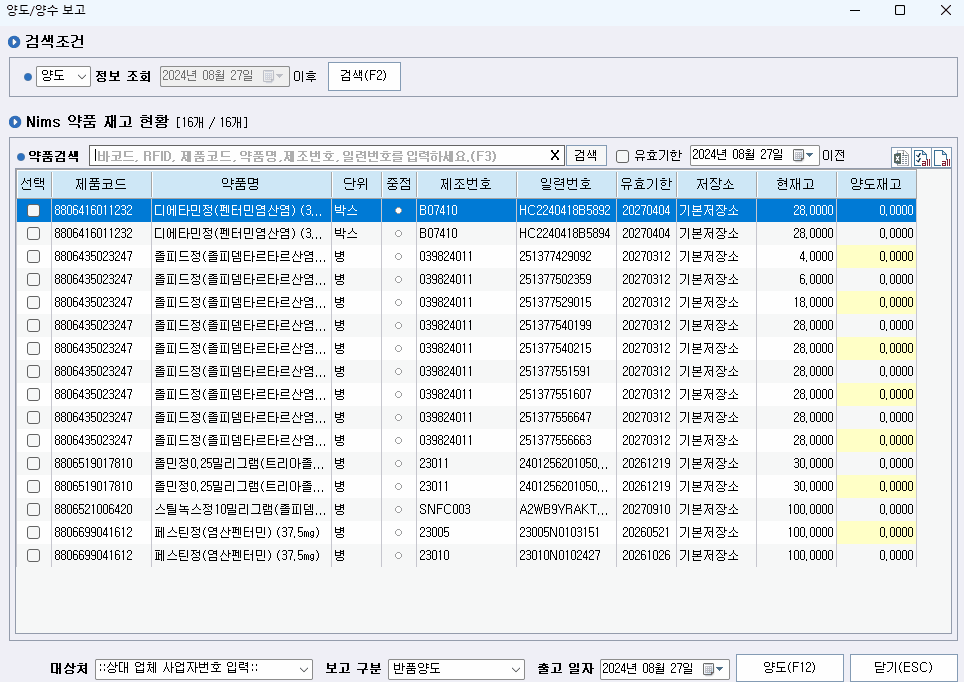Open calendar icon for 유효기한 date
The width and height of the screenshot is (964, 682).
(804, 155)
